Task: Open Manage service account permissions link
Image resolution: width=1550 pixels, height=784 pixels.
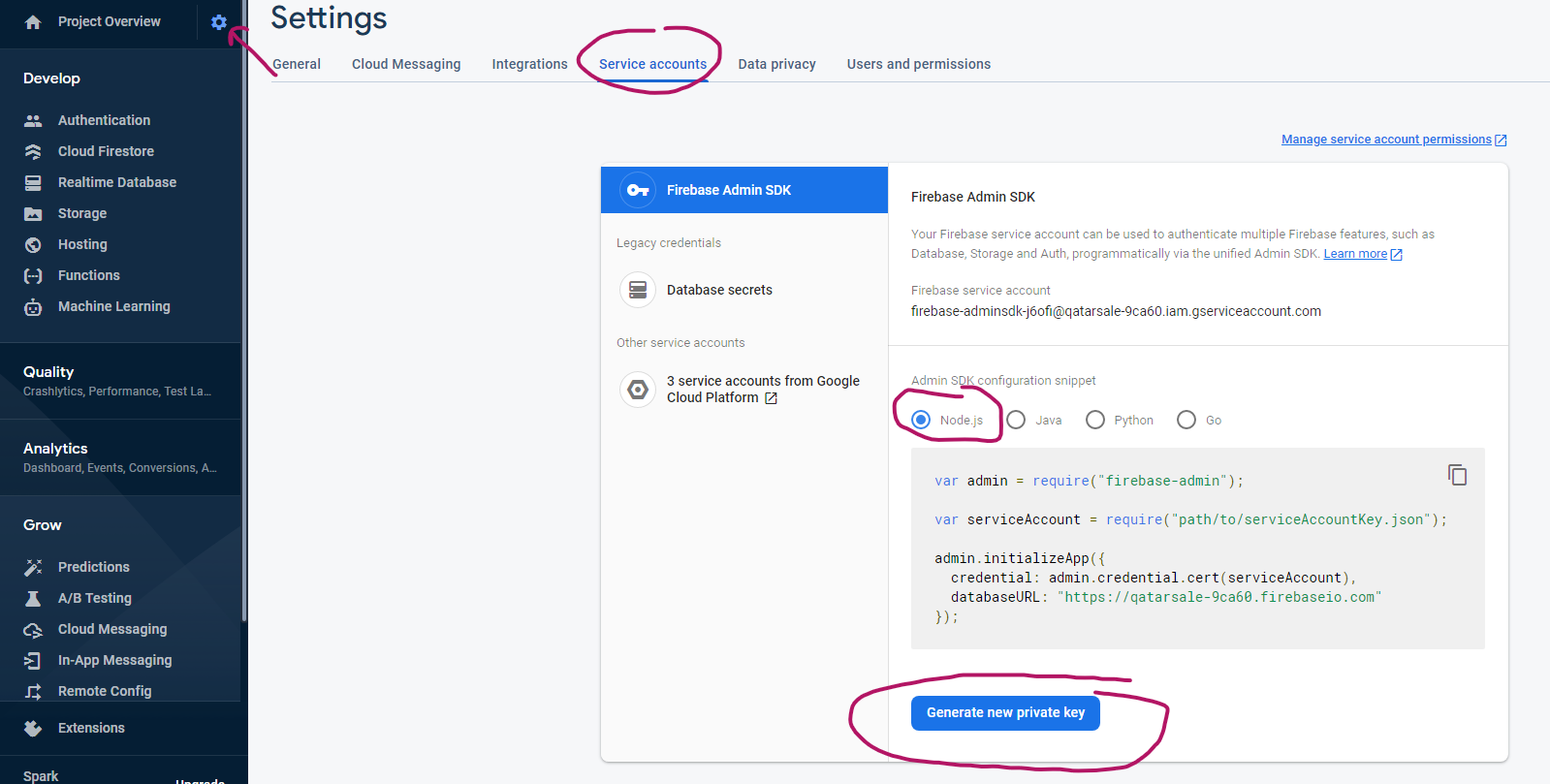Action: click(1386, 140)
